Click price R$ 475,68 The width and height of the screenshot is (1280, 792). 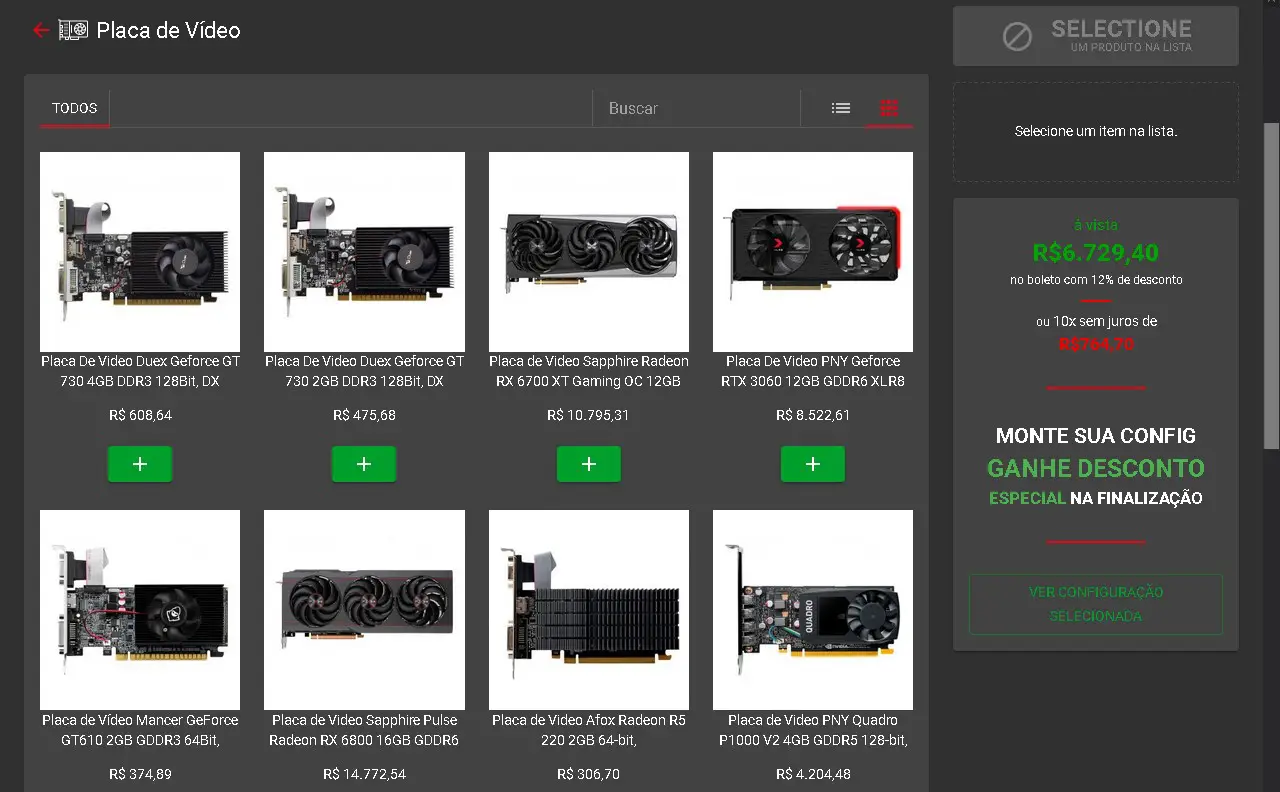(x=364, y=415)
